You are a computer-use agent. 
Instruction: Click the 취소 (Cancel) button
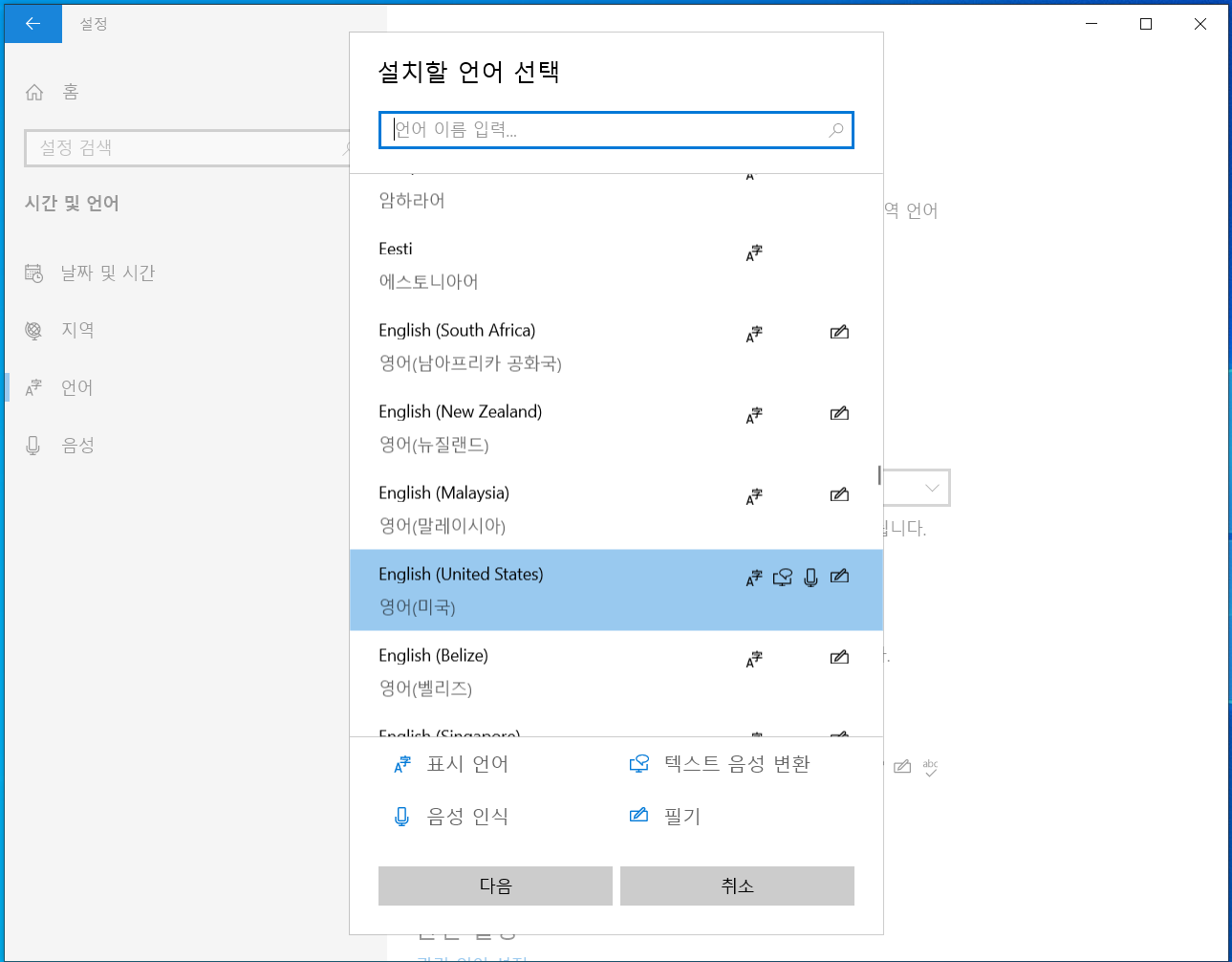737,885
